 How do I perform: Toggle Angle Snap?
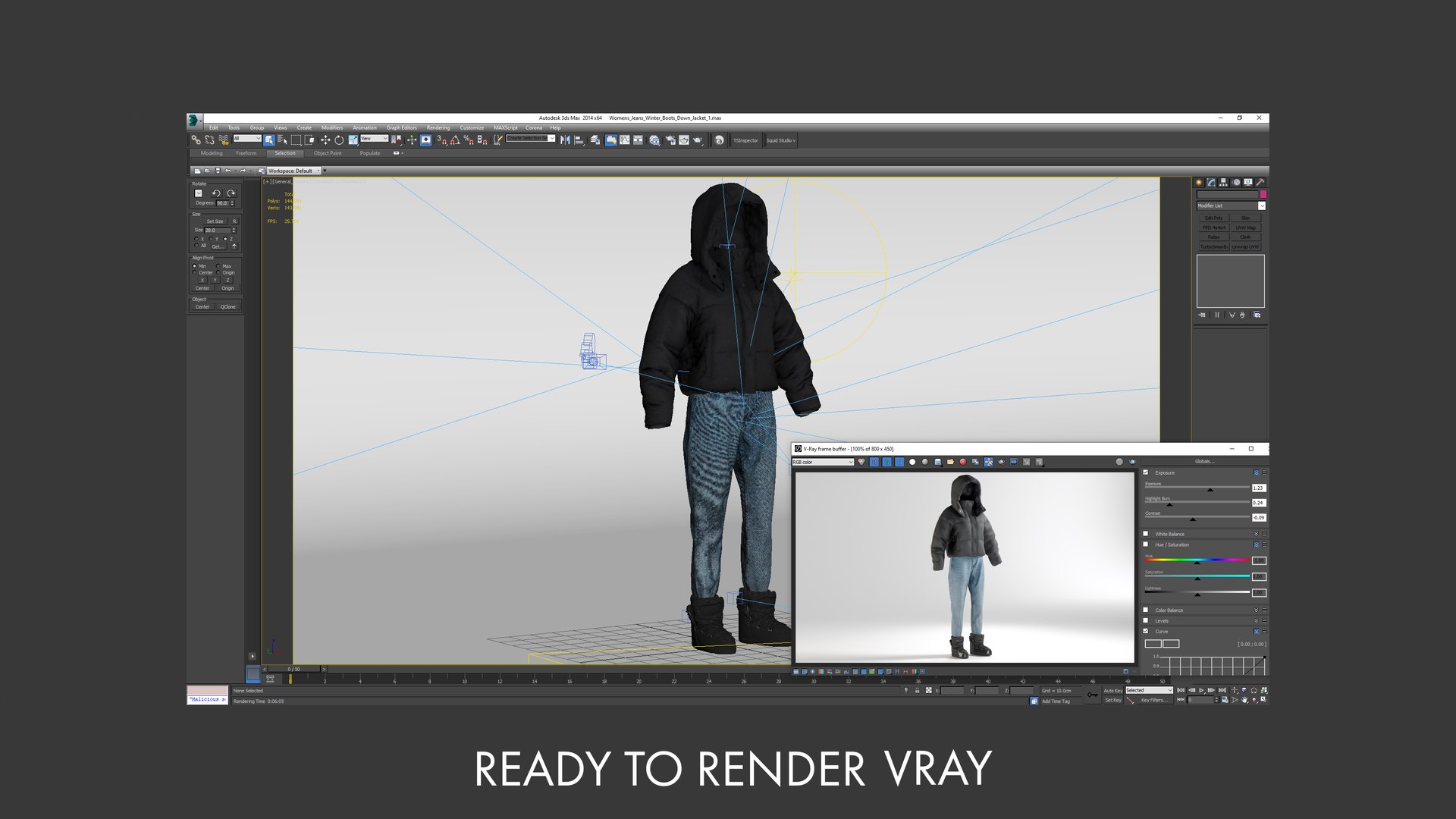click(455, 140)
